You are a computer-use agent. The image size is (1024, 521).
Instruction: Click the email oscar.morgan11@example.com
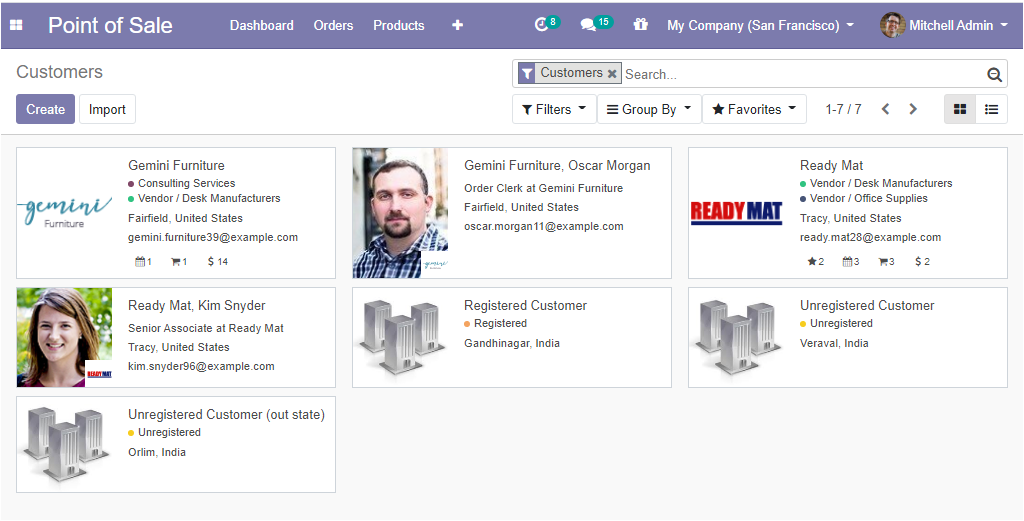tap(544, 227)
